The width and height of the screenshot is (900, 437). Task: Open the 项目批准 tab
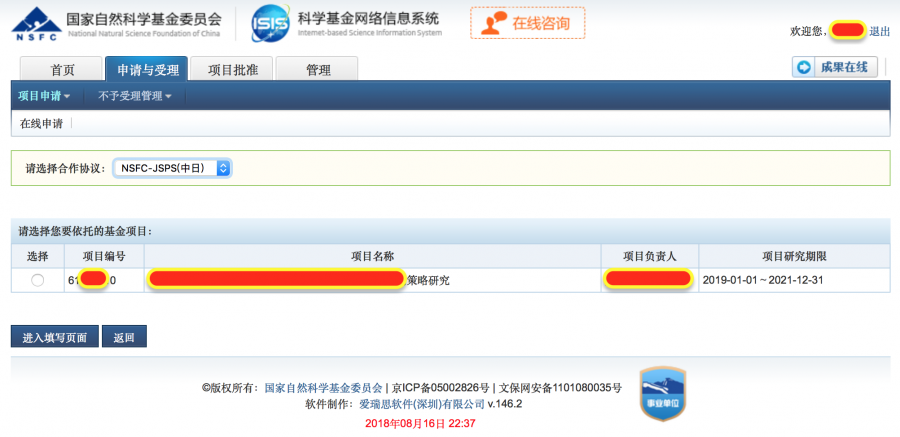pyautogui.click(x=232, y=69)
